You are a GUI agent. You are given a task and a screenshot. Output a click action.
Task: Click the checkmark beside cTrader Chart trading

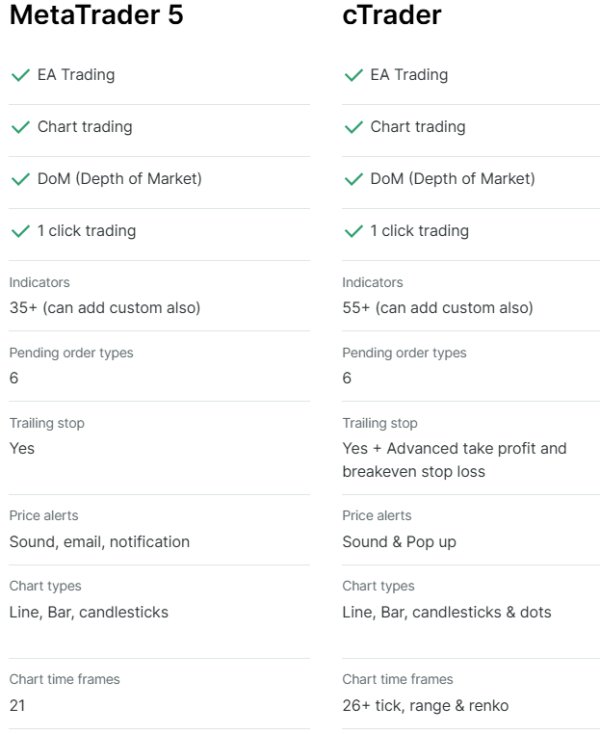[352, 127]
